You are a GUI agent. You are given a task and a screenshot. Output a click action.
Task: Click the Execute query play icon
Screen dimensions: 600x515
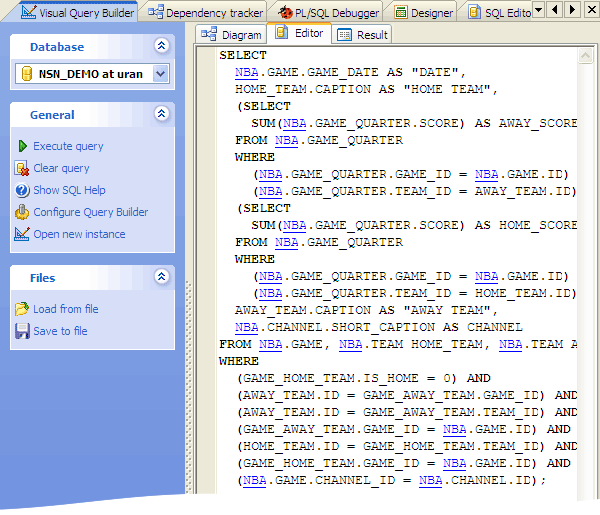click(23, 146)
